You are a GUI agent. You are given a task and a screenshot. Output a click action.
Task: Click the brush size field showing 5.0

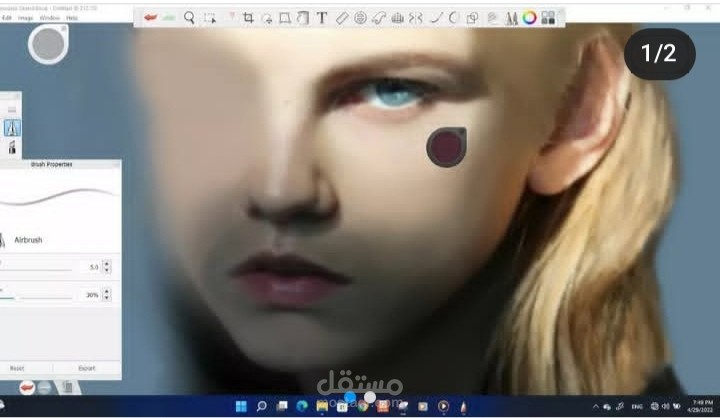[x=90, y=267]
